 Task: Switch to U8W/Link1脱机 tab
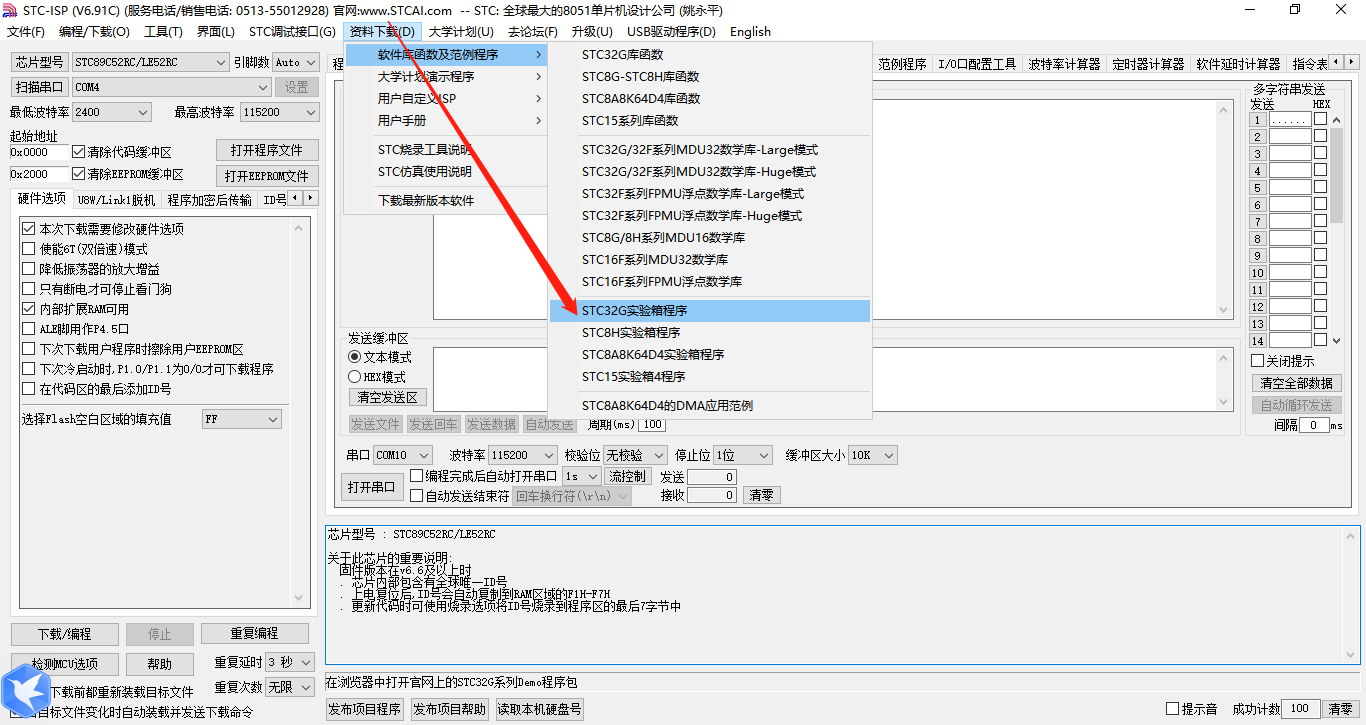click(x=117, y=200)
